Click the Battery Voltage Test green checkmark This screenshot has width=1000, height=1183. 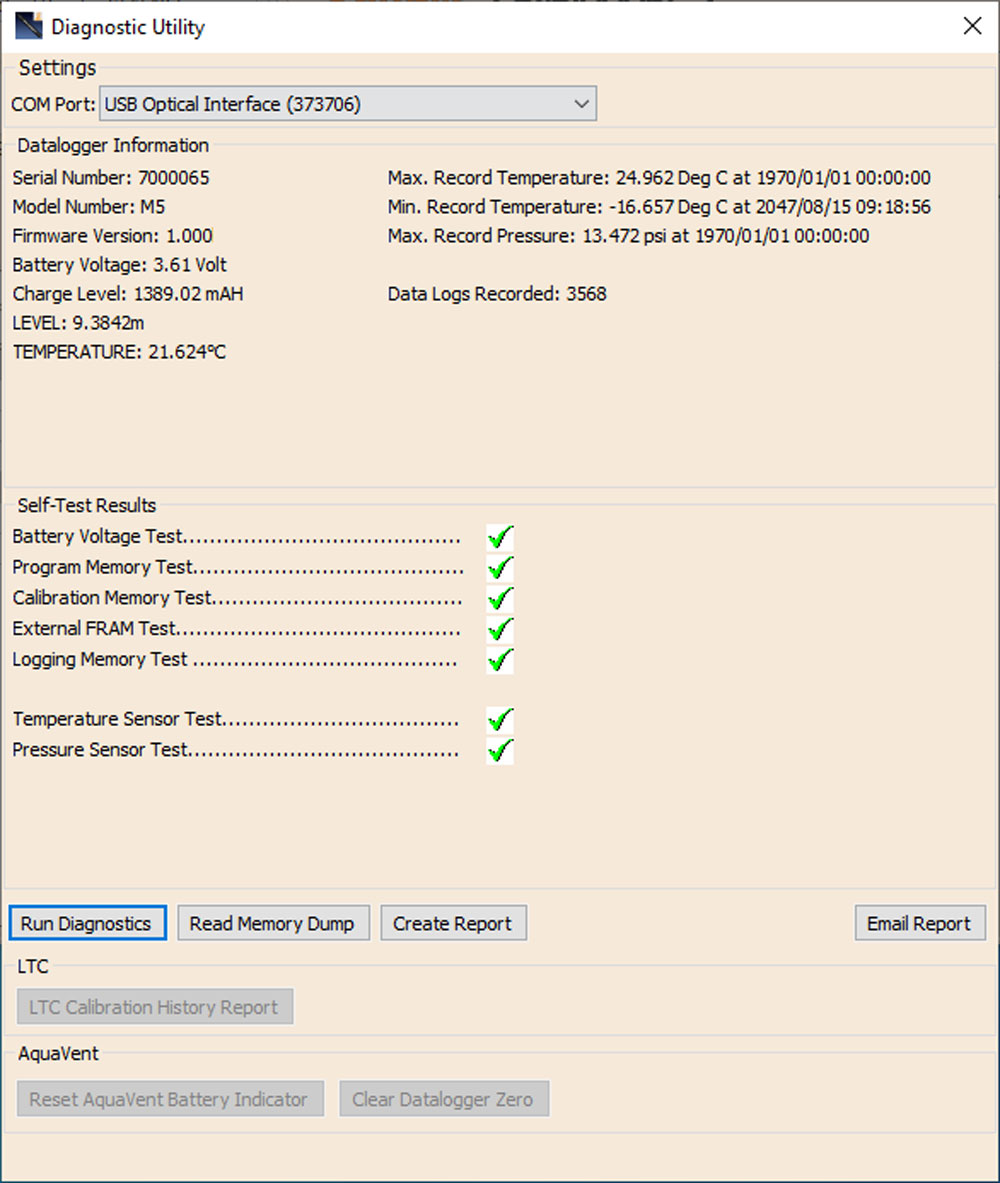click(x=499, y=537)
